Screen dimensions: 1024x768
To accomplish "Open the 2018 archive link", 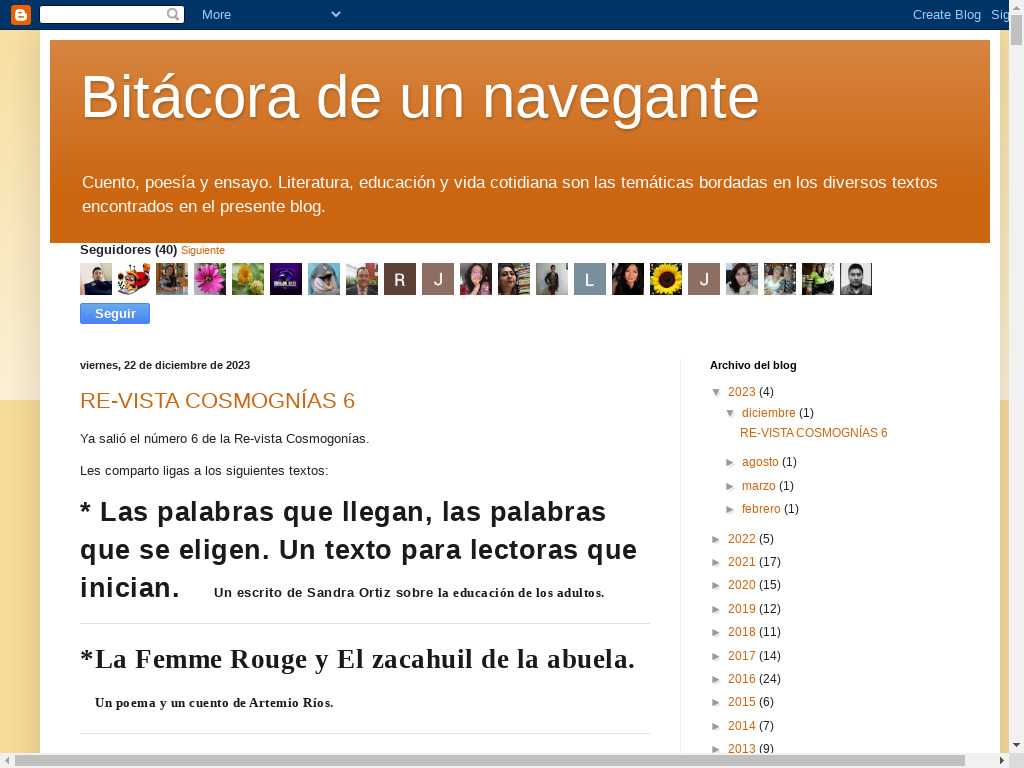I will (x=741, y=632).
